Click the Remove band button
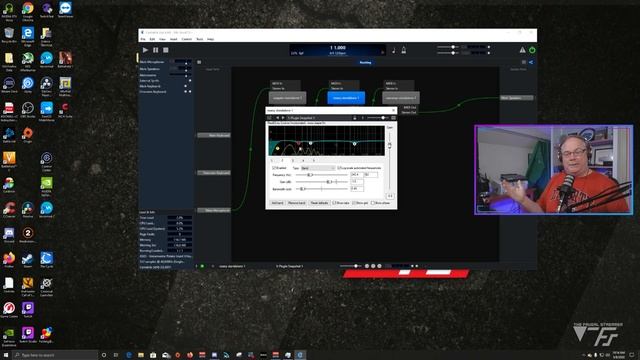 296,203
